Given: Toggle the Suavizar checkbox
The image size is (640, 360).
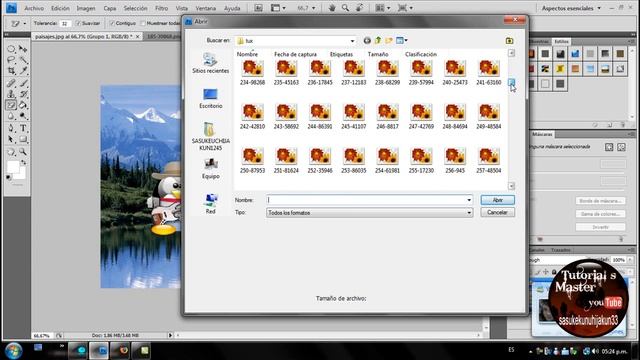Looking at the screenshot, I should [78, 23].
